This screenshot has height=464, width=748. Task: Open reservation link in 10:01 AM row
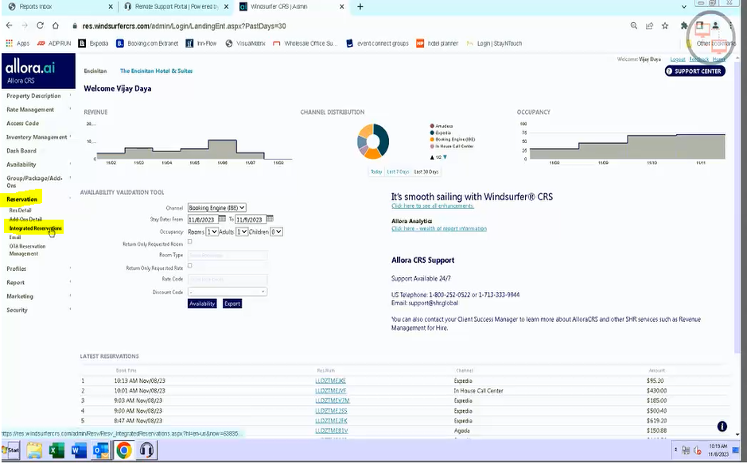click(x=331, y=391)
